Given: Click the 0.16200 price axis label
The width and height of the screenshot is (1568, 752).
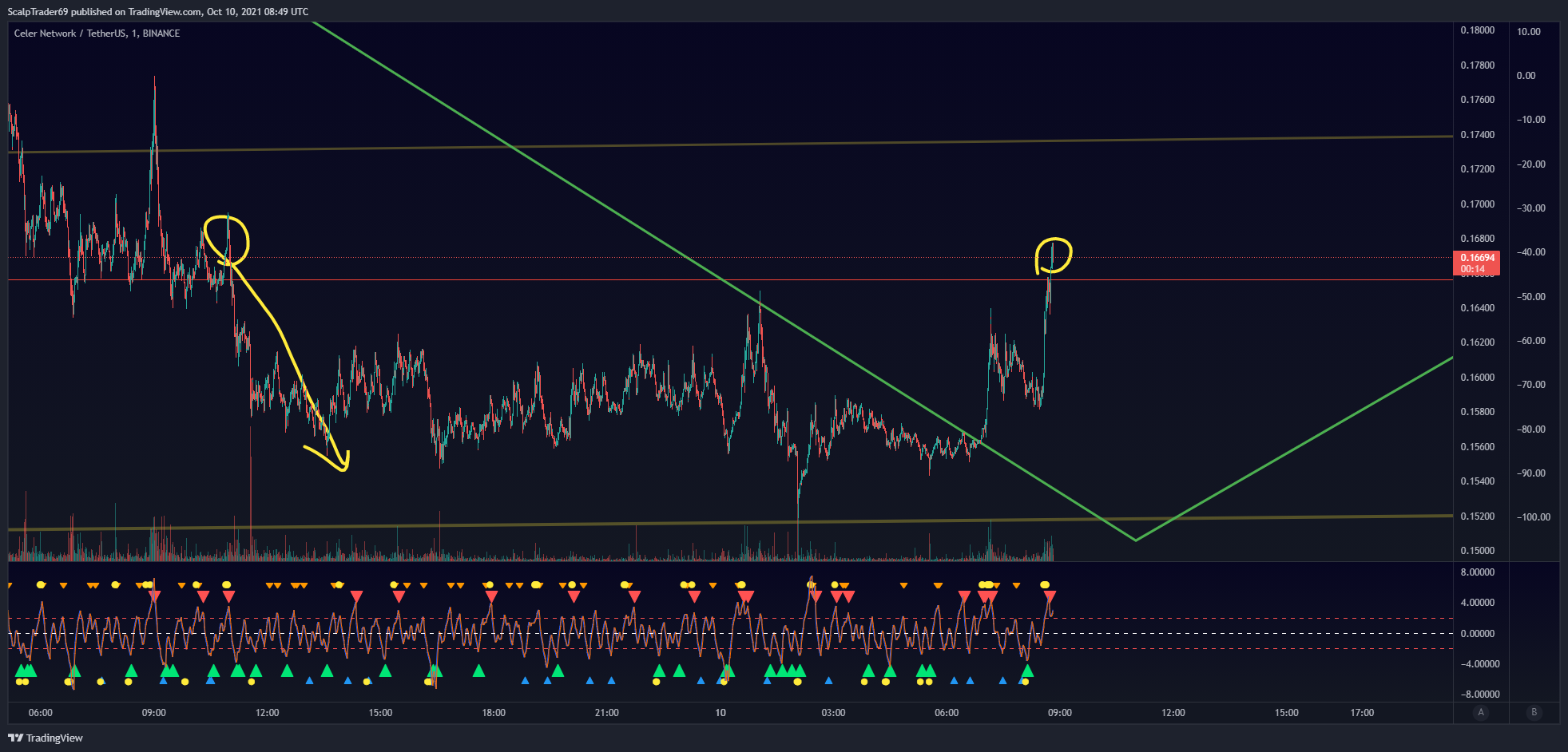Looking at the screenshot, I should point(1478,342).
